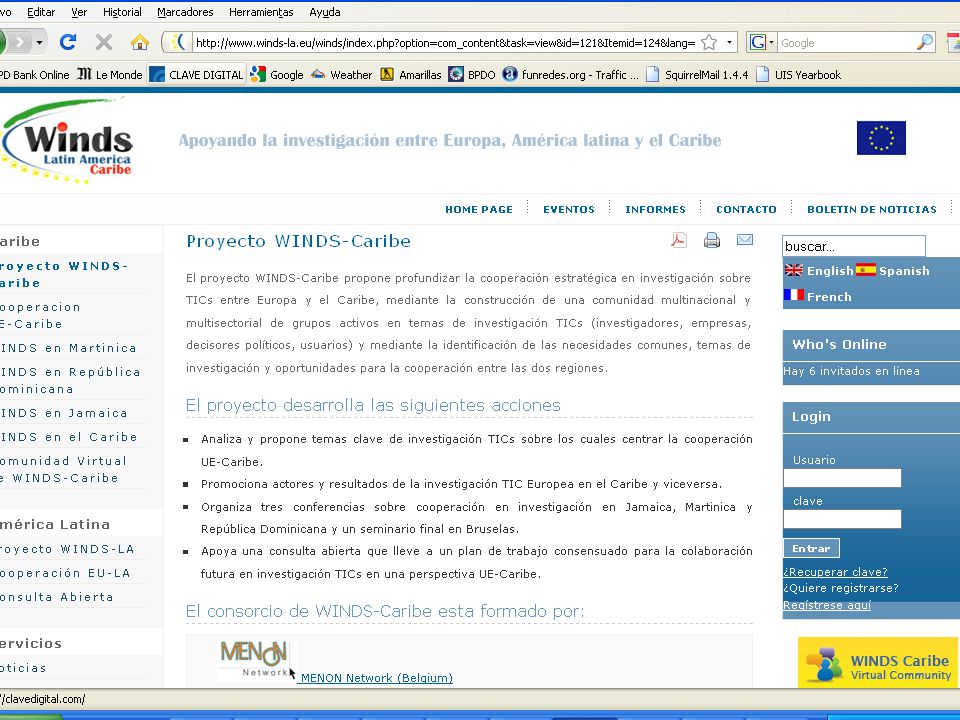Open the URL bar history dropdown arrow
Image resolution: width=960 pixels, height=720 pixels.
coord(729,42)
